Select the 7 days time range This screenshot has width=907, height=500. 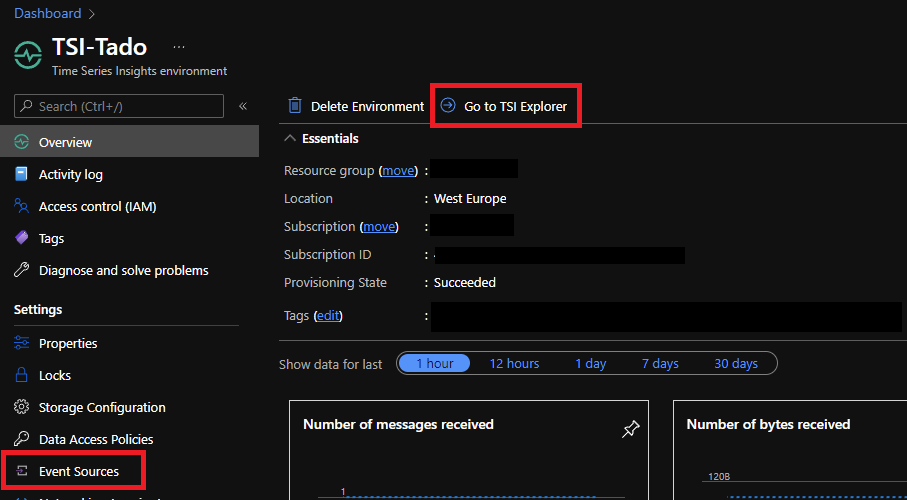(x=660, y=363)
